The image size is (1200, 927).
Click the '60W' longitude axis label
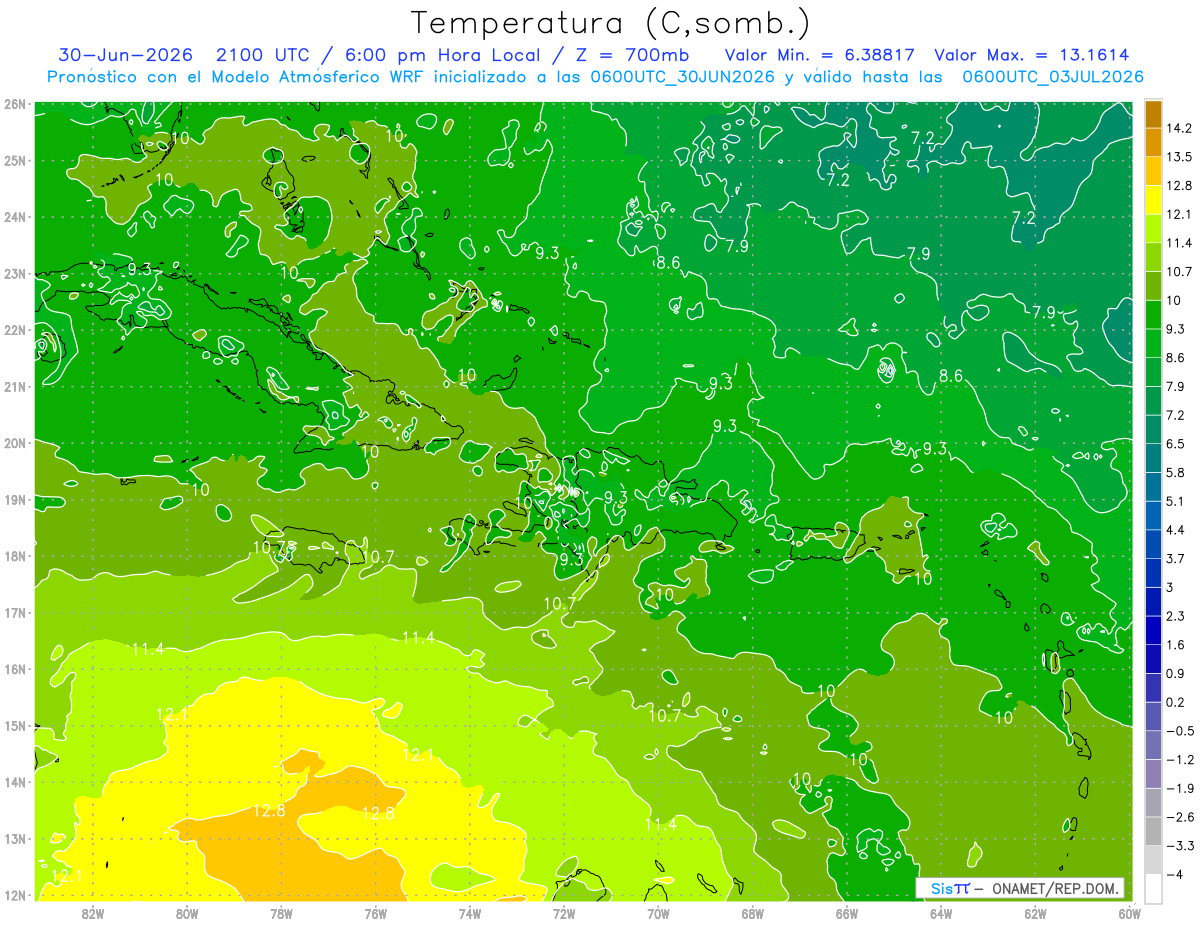[x=1129, y=913]
